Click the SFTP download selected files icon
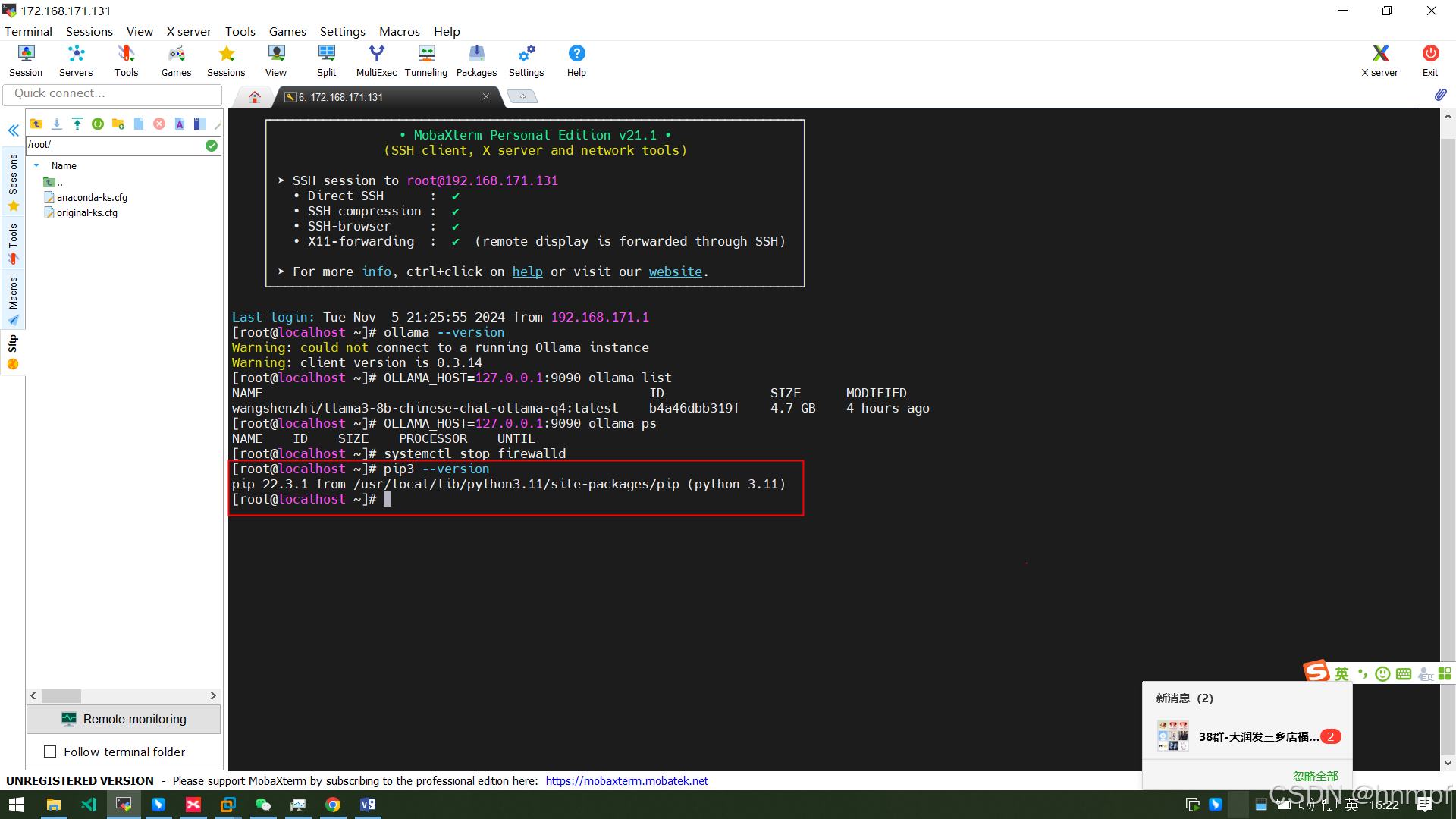 [57, 124]
